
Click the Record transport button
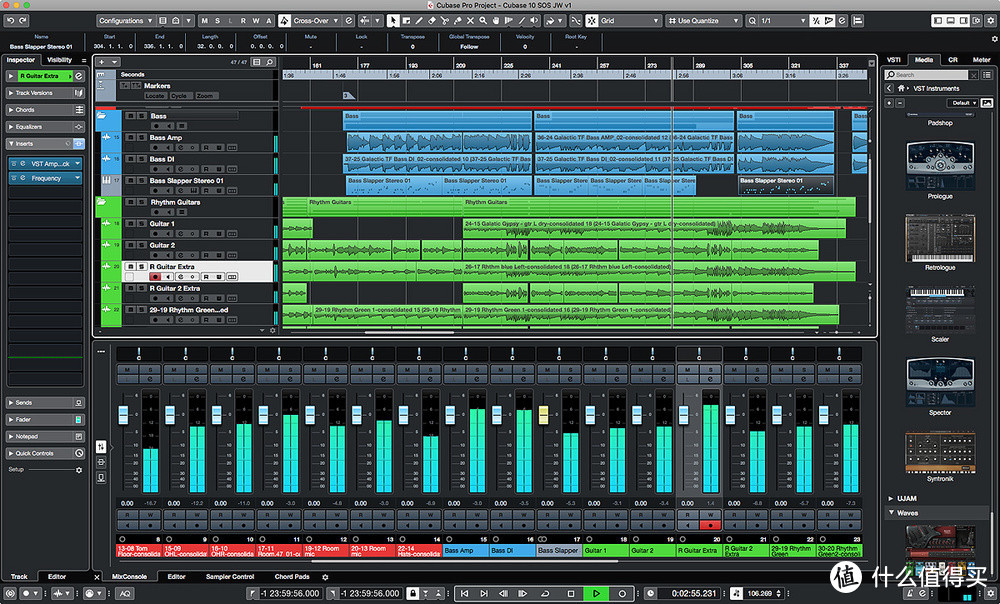pos(622,593)
